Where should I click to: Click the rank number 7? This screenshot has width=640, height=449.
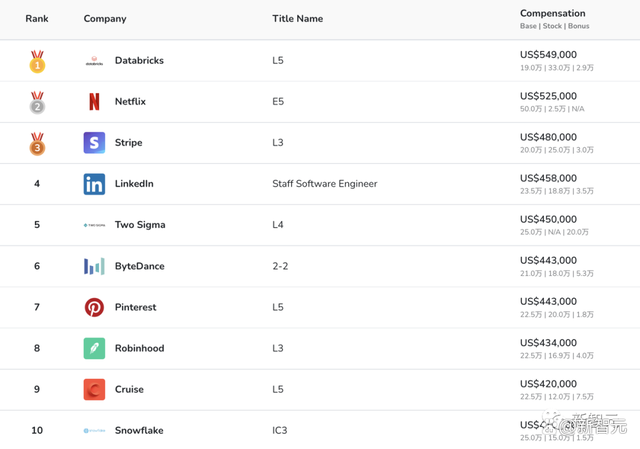37,307
